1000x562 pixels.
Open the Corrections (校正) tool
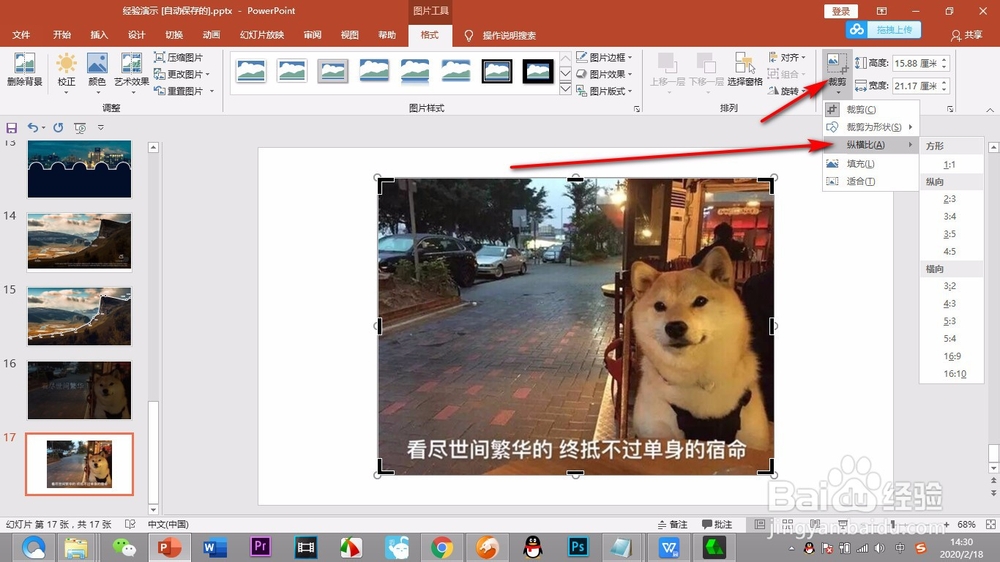point(66,71)
